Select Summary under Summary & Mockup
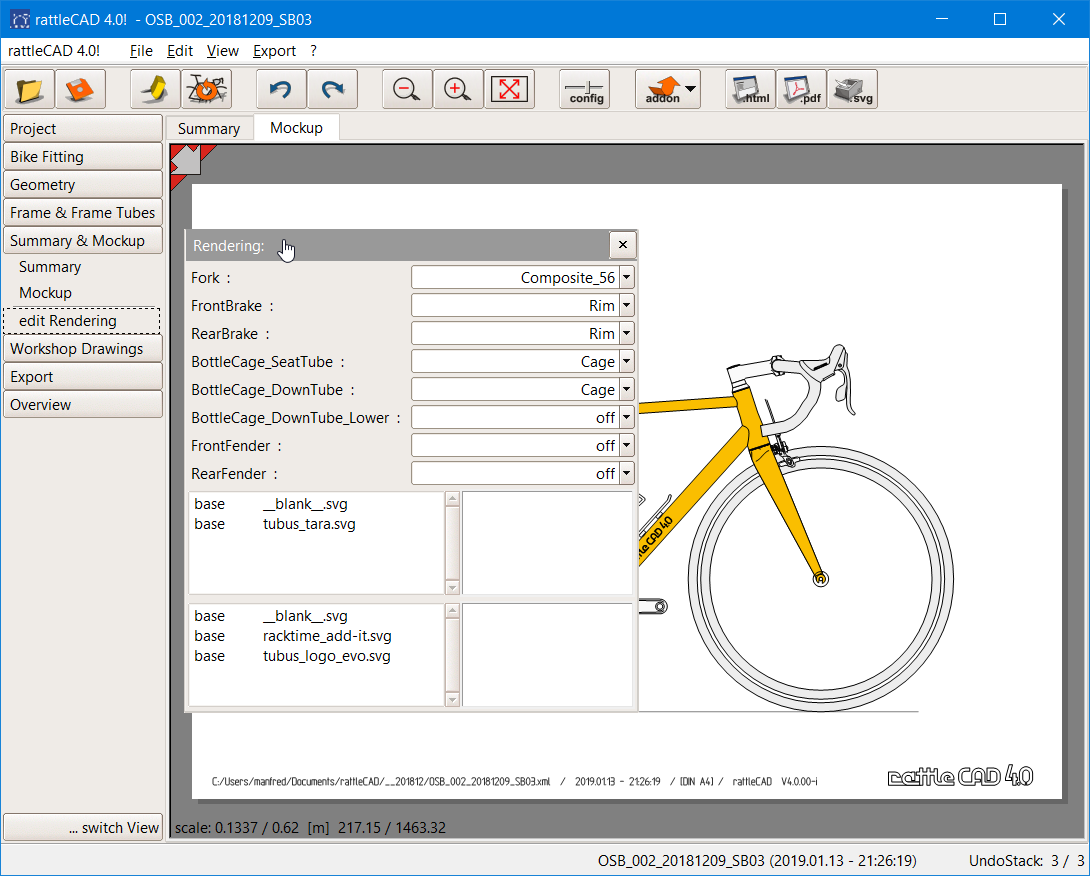Viewport: 1090px width, 876px height. 50,267
